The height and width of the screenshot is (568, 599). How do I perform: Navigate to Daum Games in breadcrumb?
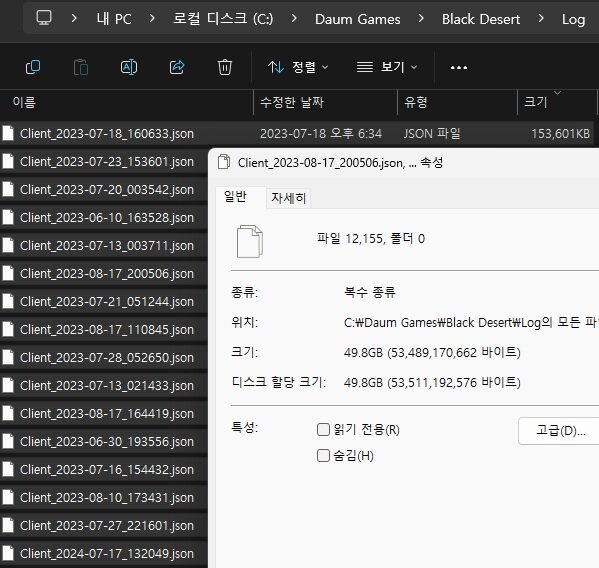click(x=358, y=19)
